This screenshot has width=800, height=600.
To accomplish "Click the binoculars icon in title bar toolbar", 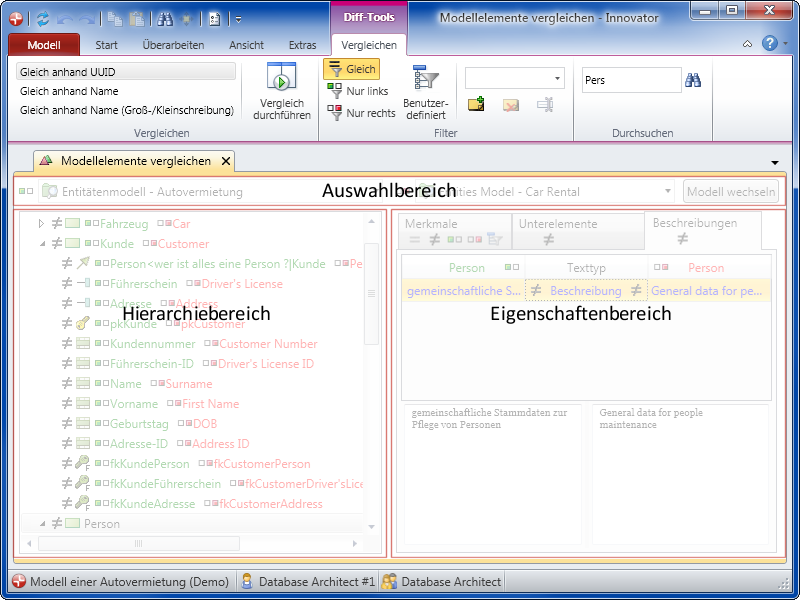I will click(x=166, y=18).
